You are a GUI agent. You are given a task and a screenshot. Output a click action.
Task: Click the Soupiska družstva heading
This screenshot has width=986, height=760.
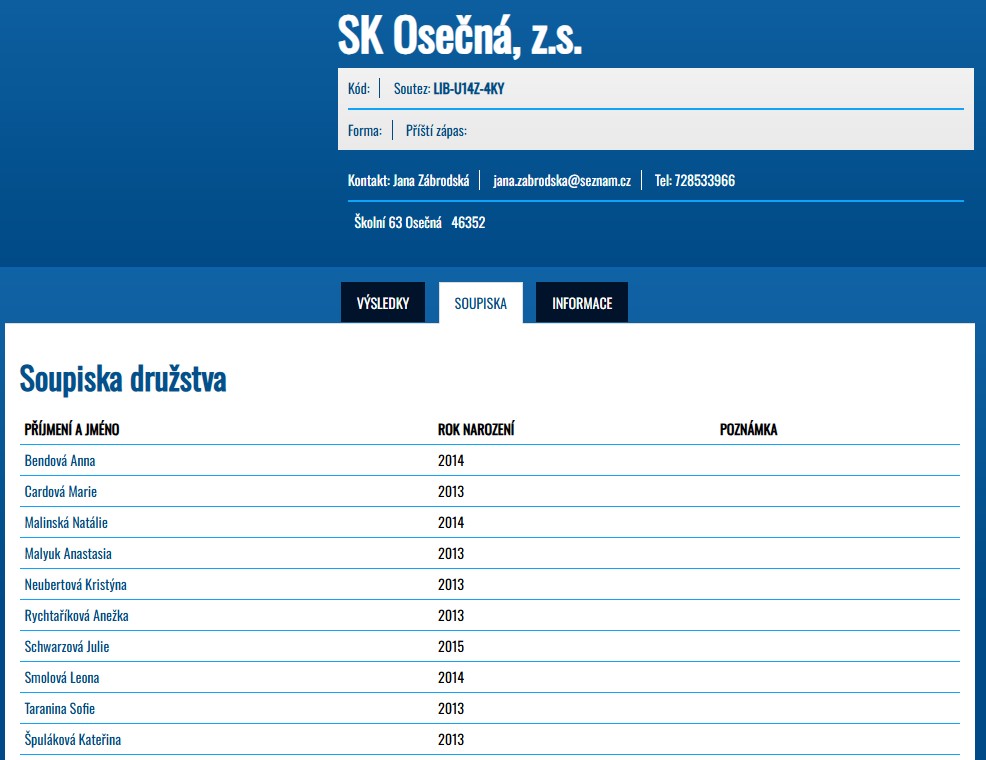pos(123,380)
